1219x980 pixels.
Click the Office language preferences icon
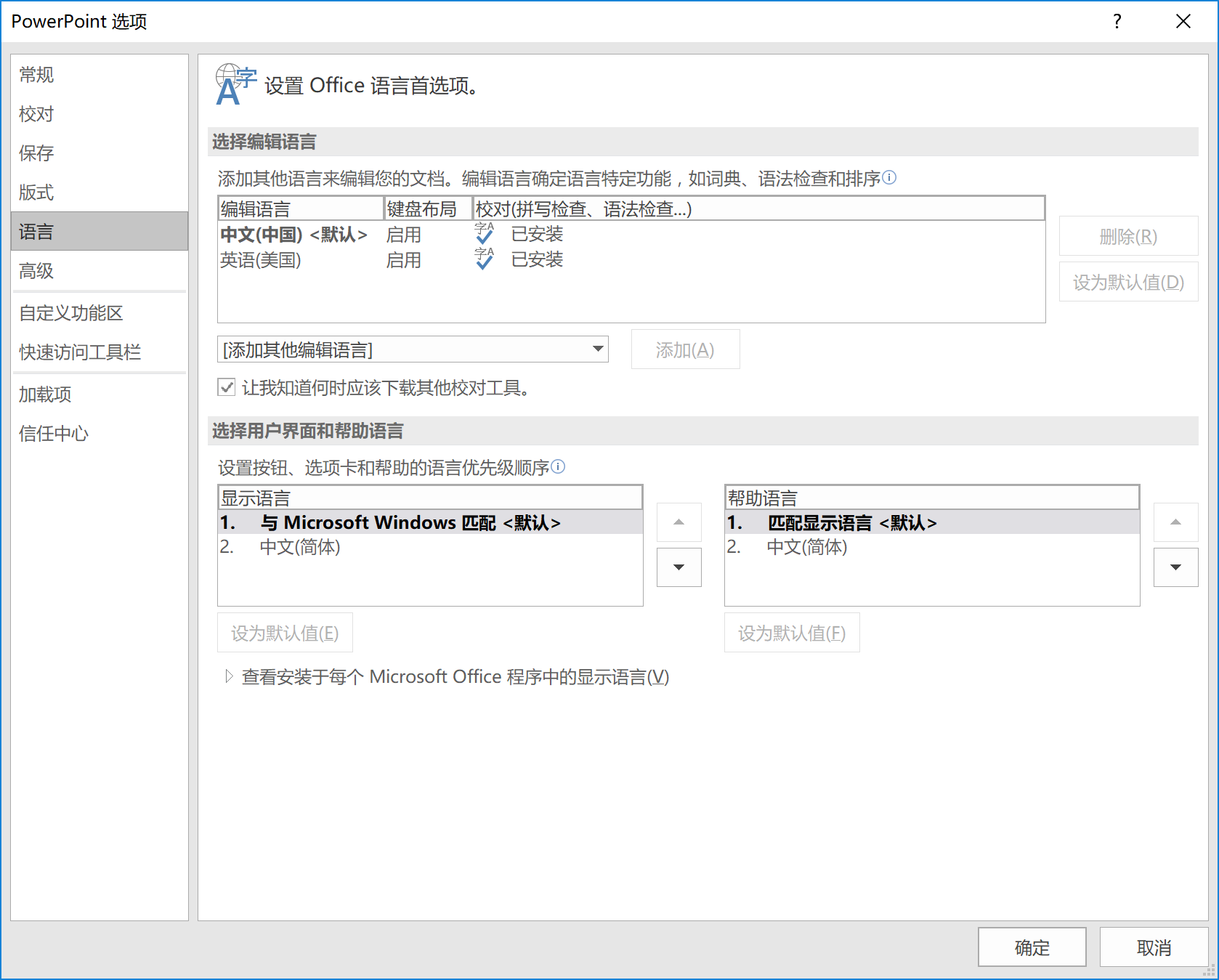[236, 85]
